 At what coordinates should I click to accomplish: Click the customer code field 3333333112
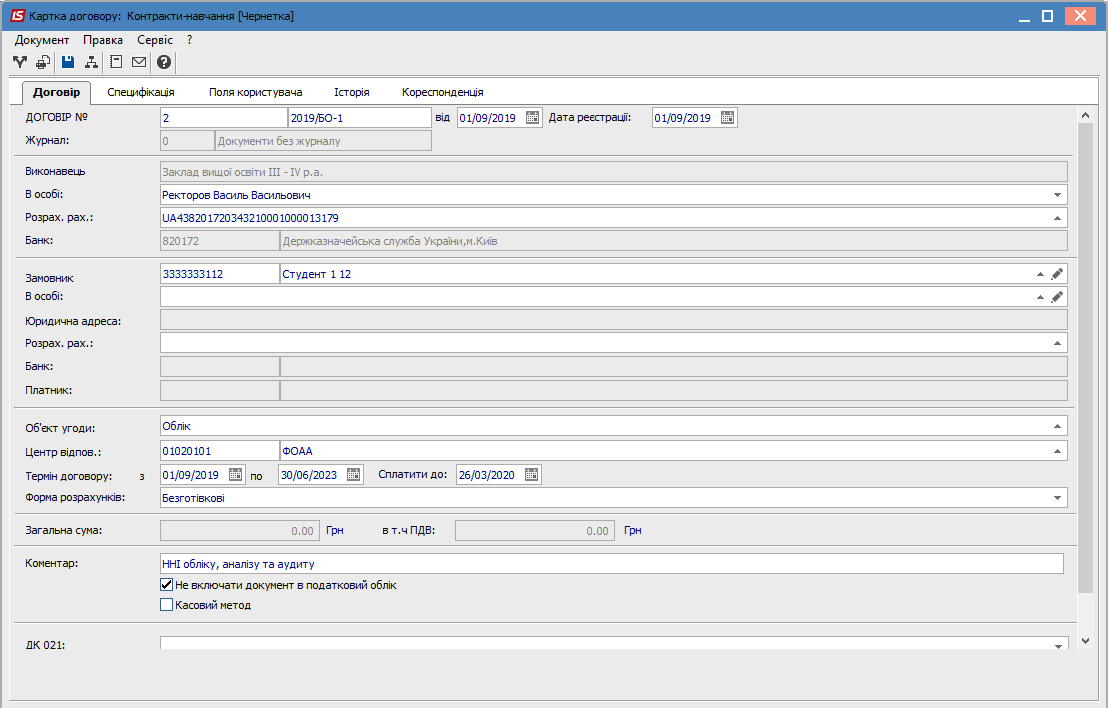220,274
